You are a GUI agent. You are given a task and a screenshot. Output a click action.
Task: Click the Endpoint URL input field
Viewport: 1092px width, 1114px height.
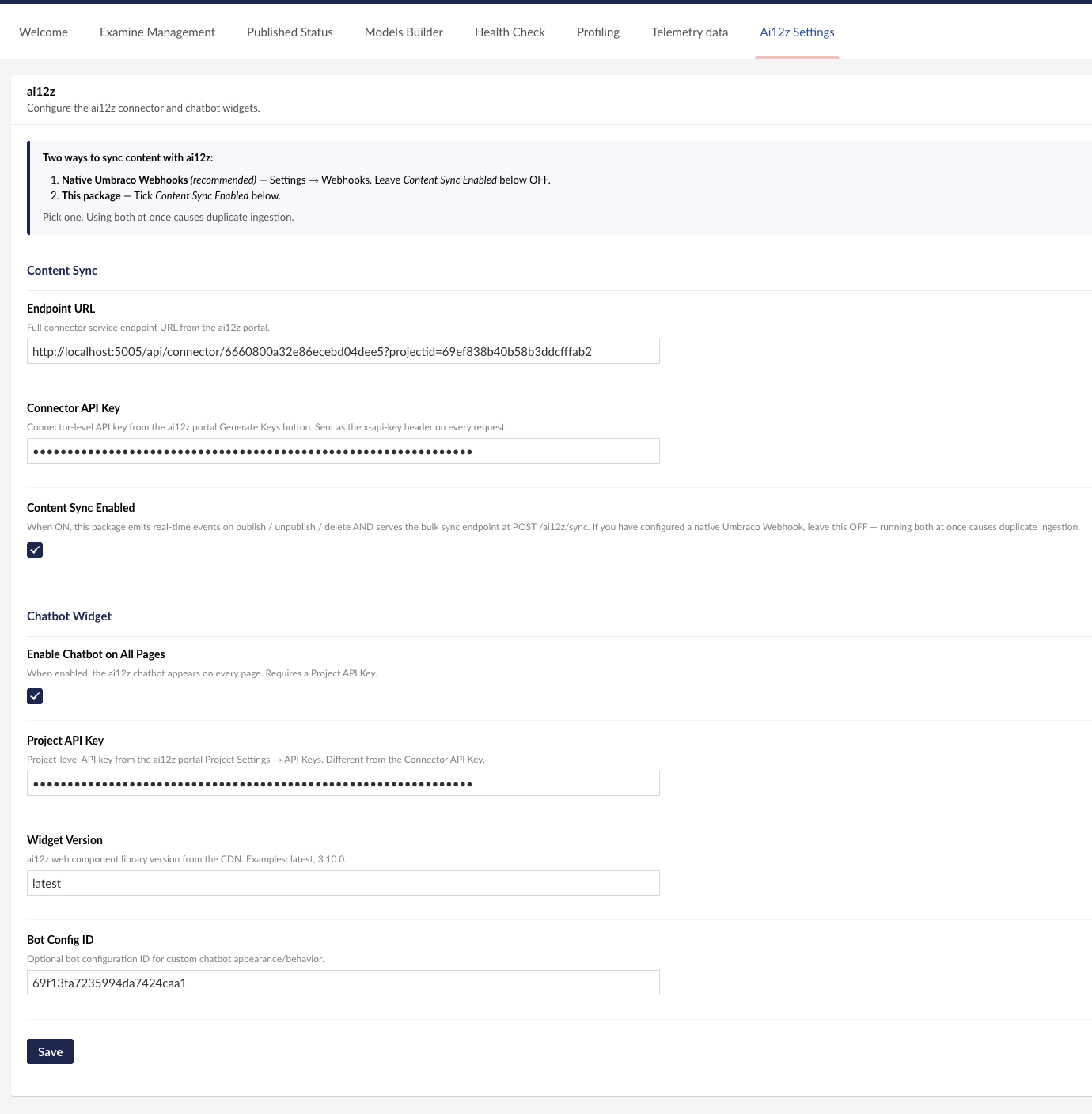(343, 351)
